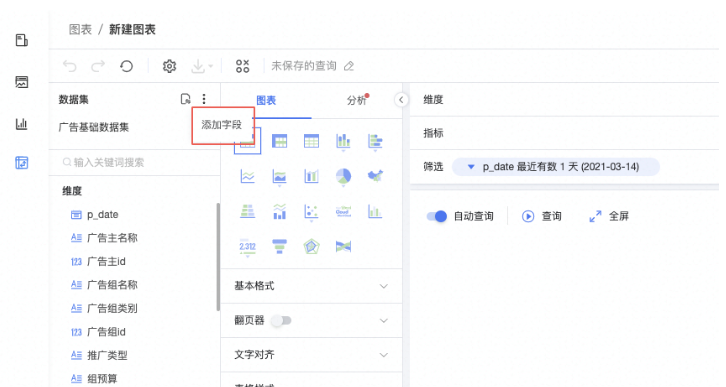Screen dimensions: 726x387
Task: Select the pivot table chart type
Action: [x=279, y=141]
